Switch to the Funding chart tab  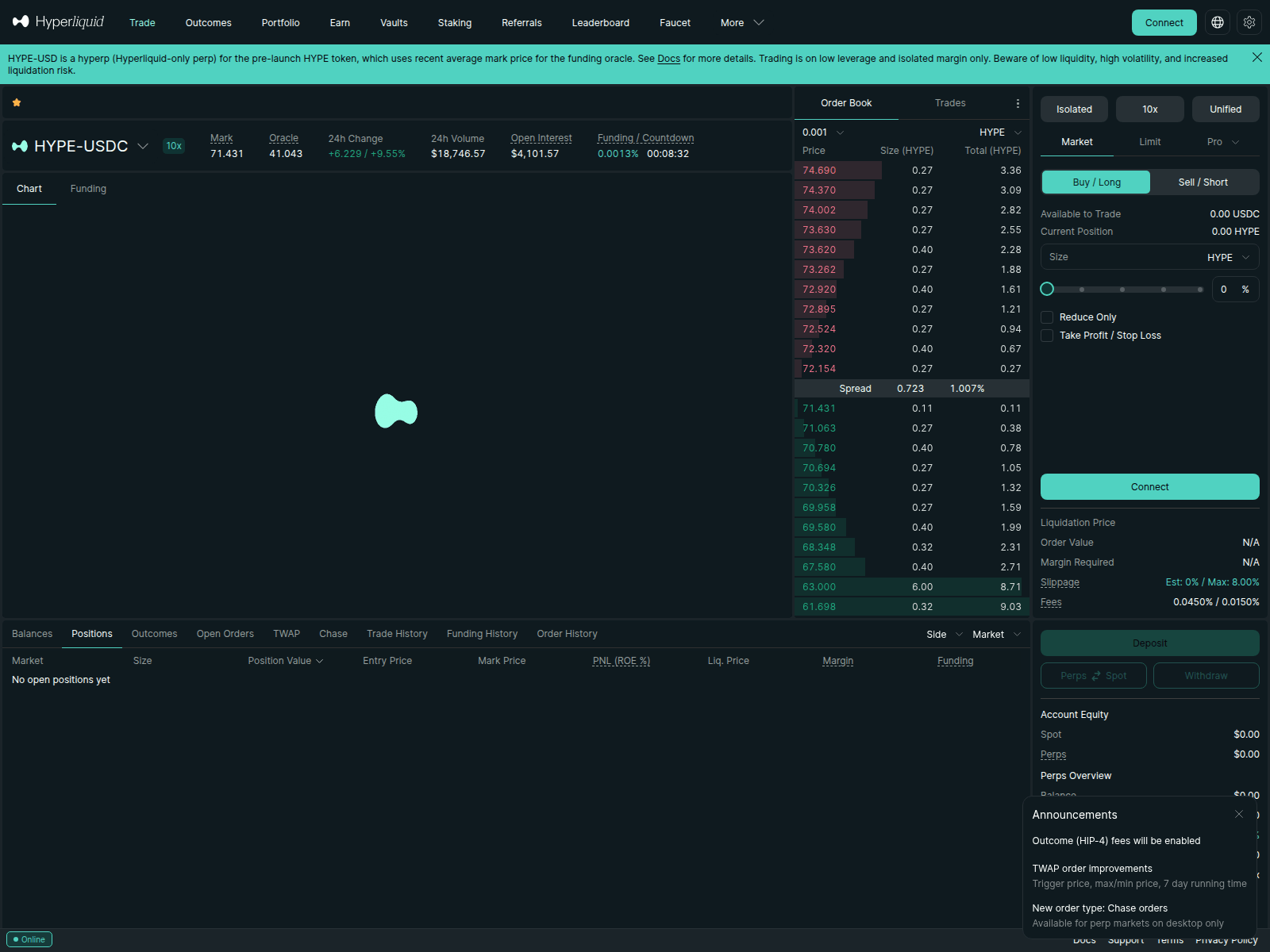pos(88,189)
